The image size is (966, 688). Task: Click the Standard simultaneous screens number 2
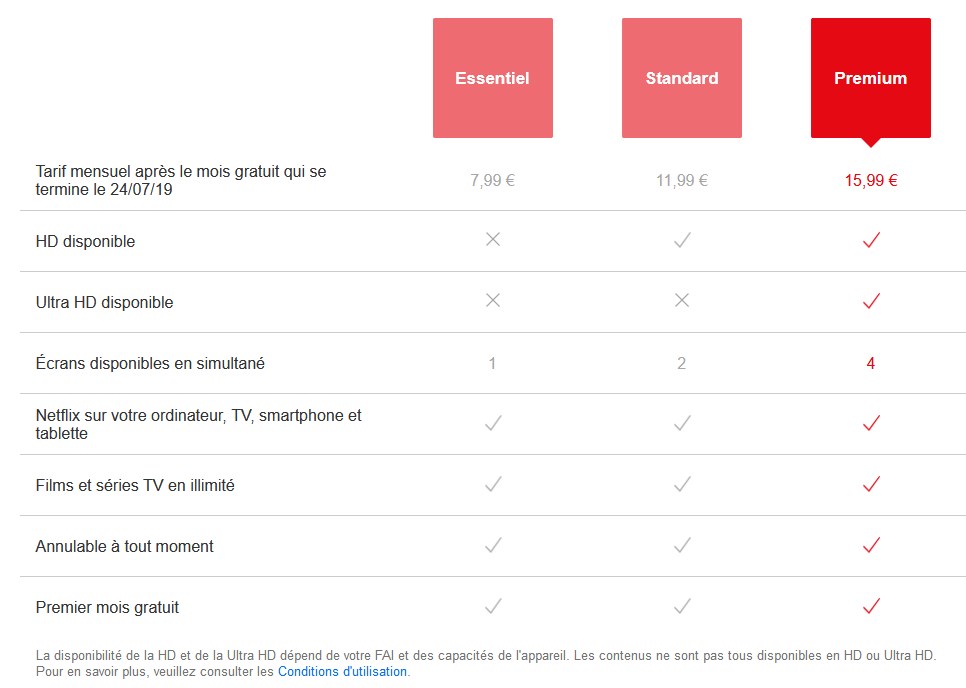coord(681,363)
